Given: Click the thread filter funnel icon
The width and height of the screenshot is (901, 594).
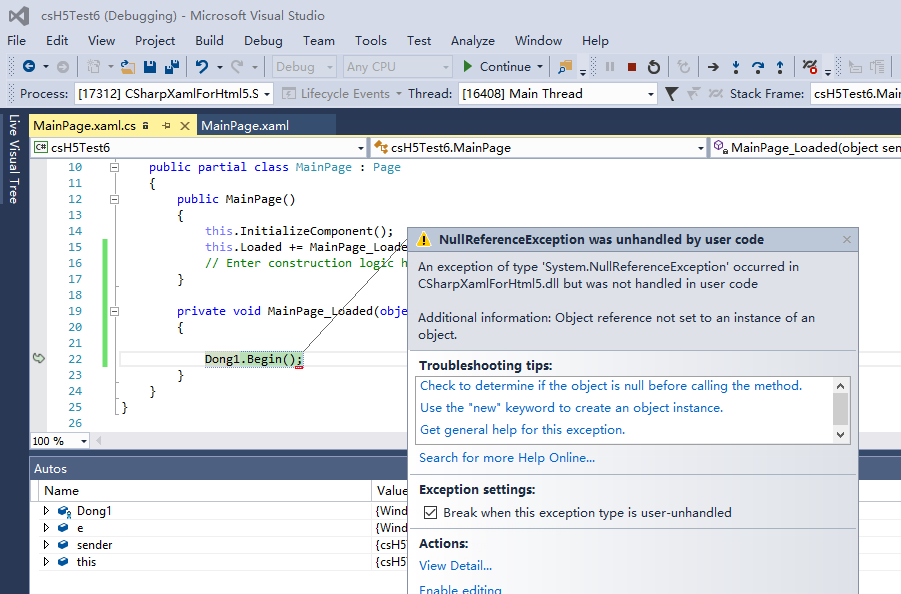Looking at the screenshot, I should 671,94.
